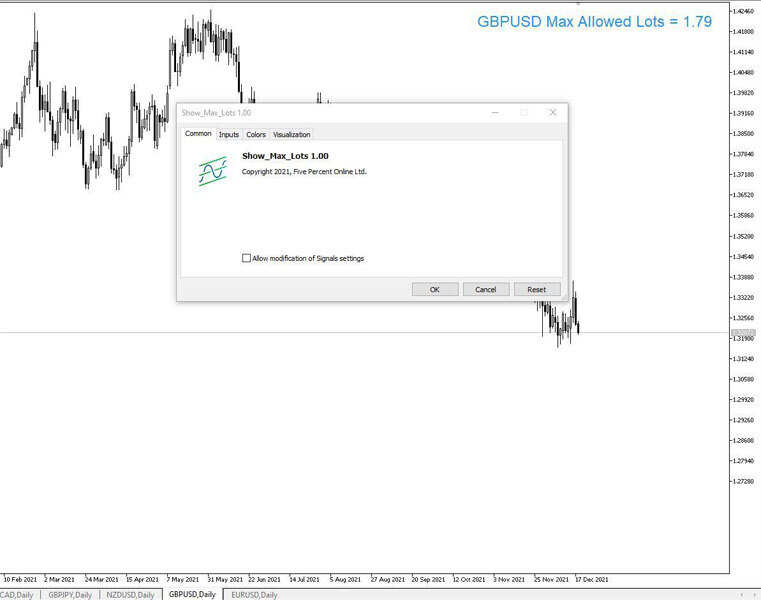Select the Visualization tab

292,134
